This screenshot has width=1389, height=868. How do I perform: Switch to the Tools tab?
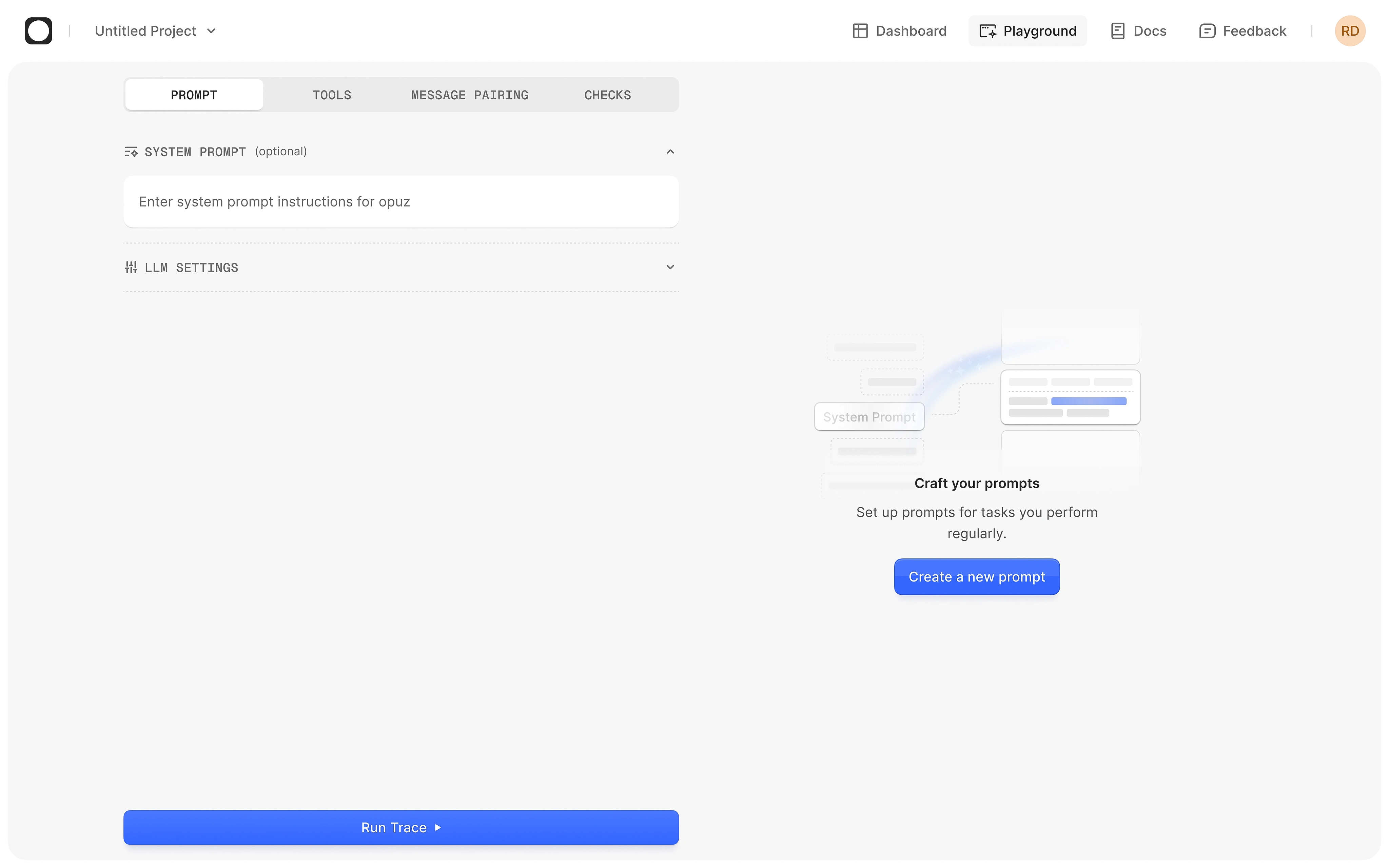coord(332,95)
